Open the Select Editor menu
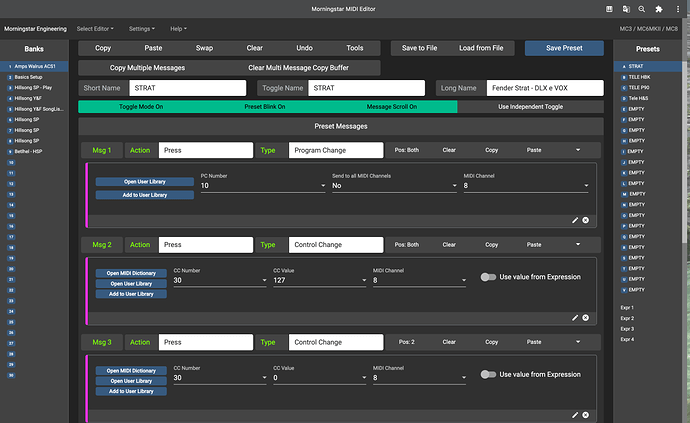 [x=96, y=29]
